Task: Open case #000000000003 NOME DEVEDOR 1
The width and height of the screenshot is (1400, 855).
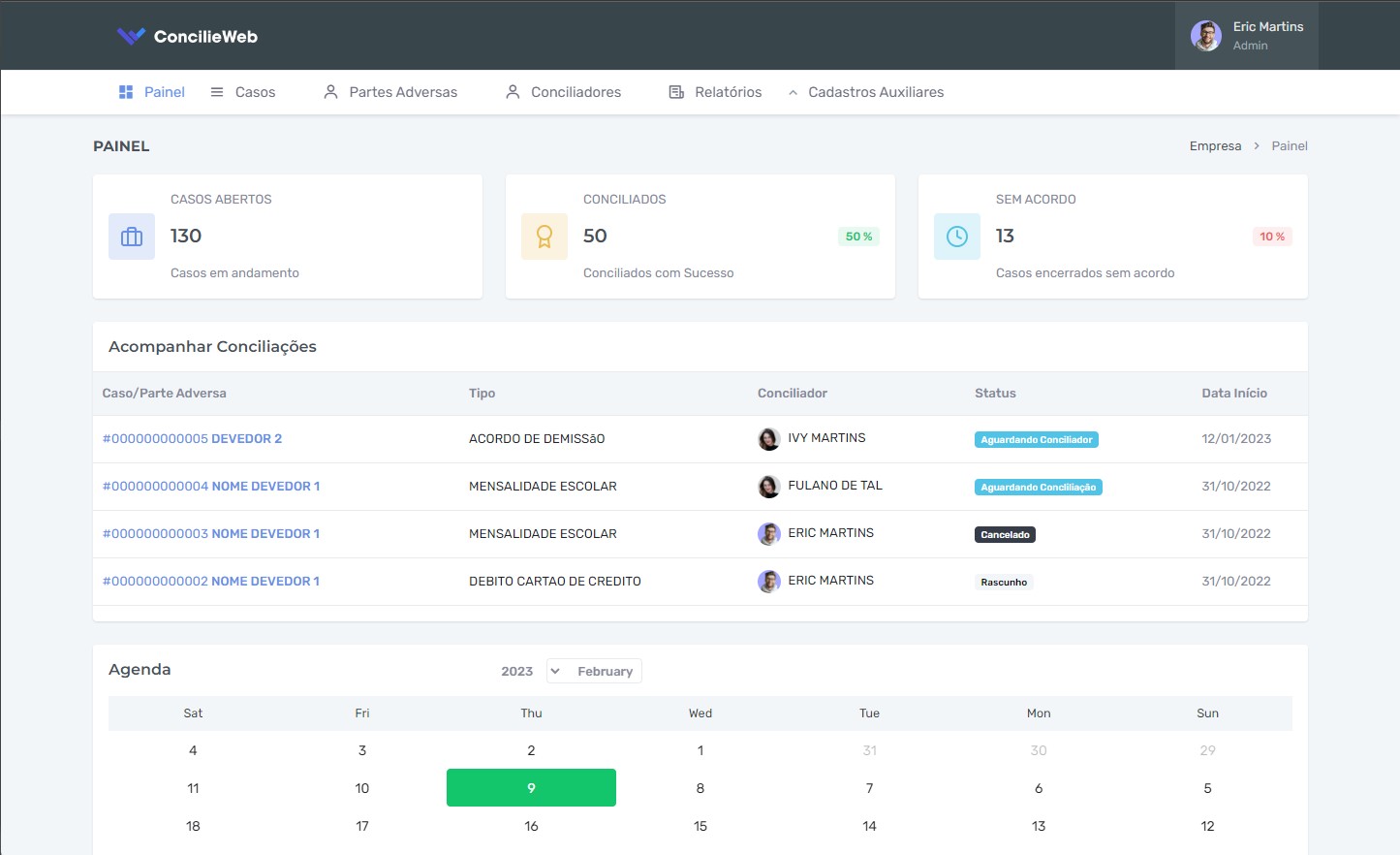Action: pos(211,534)
